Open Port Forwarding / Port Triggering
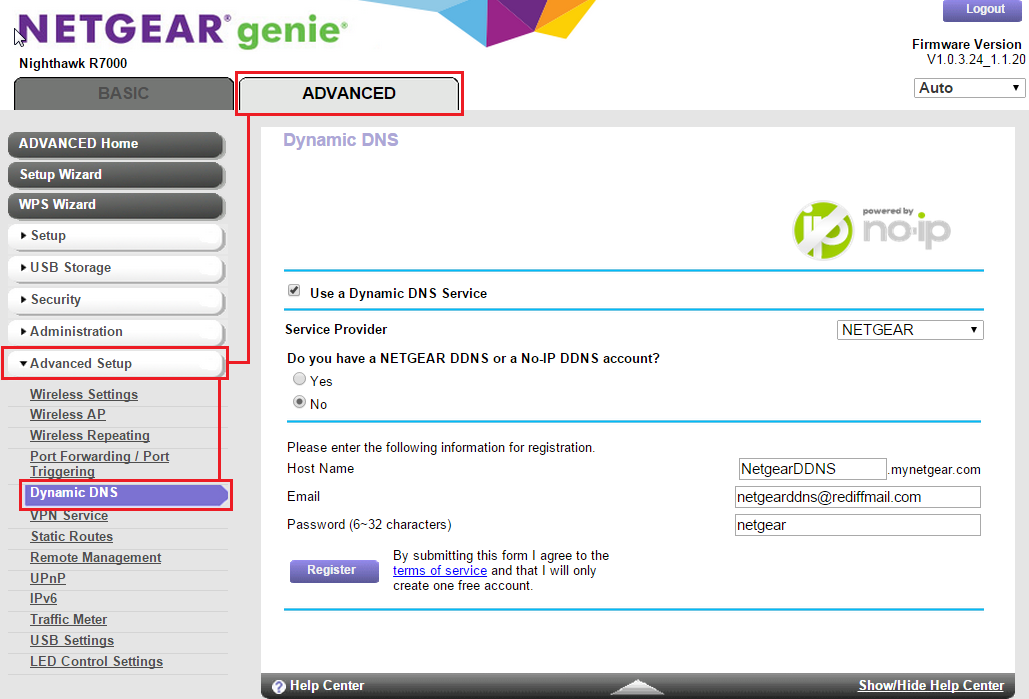Viewport: 1029px width, 699px height. click(99, 464)
